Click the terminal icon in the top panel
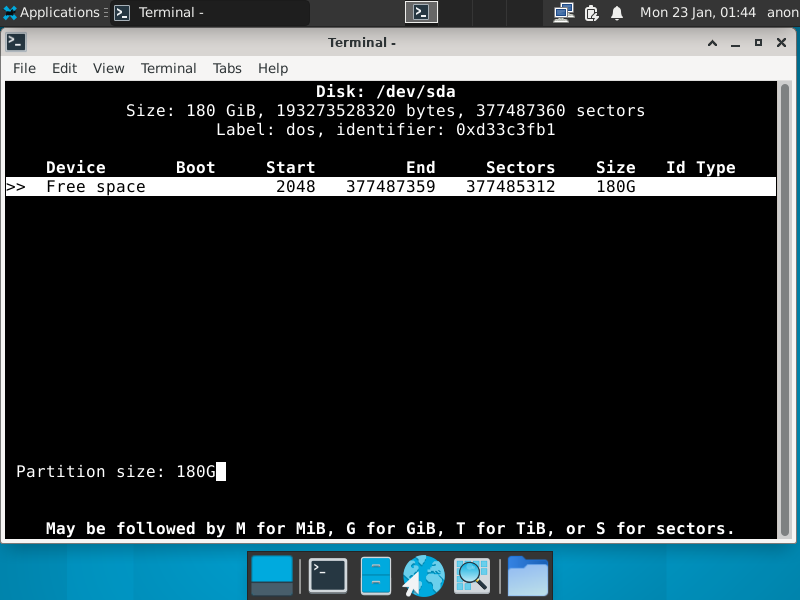The height and width of the screenshot is (600, 800). [x=421, y=12]
